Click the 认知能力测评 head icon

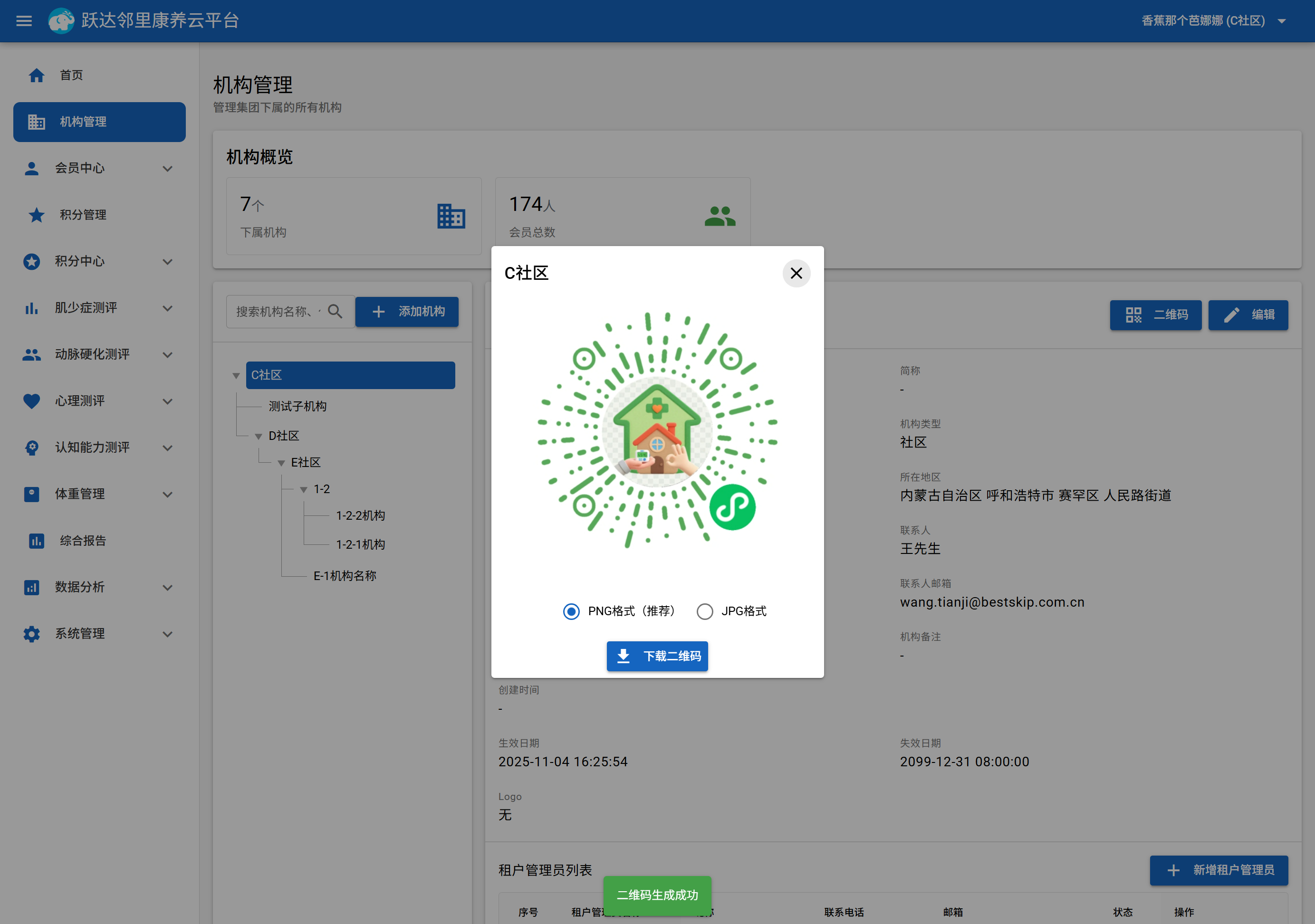point(31,448)
